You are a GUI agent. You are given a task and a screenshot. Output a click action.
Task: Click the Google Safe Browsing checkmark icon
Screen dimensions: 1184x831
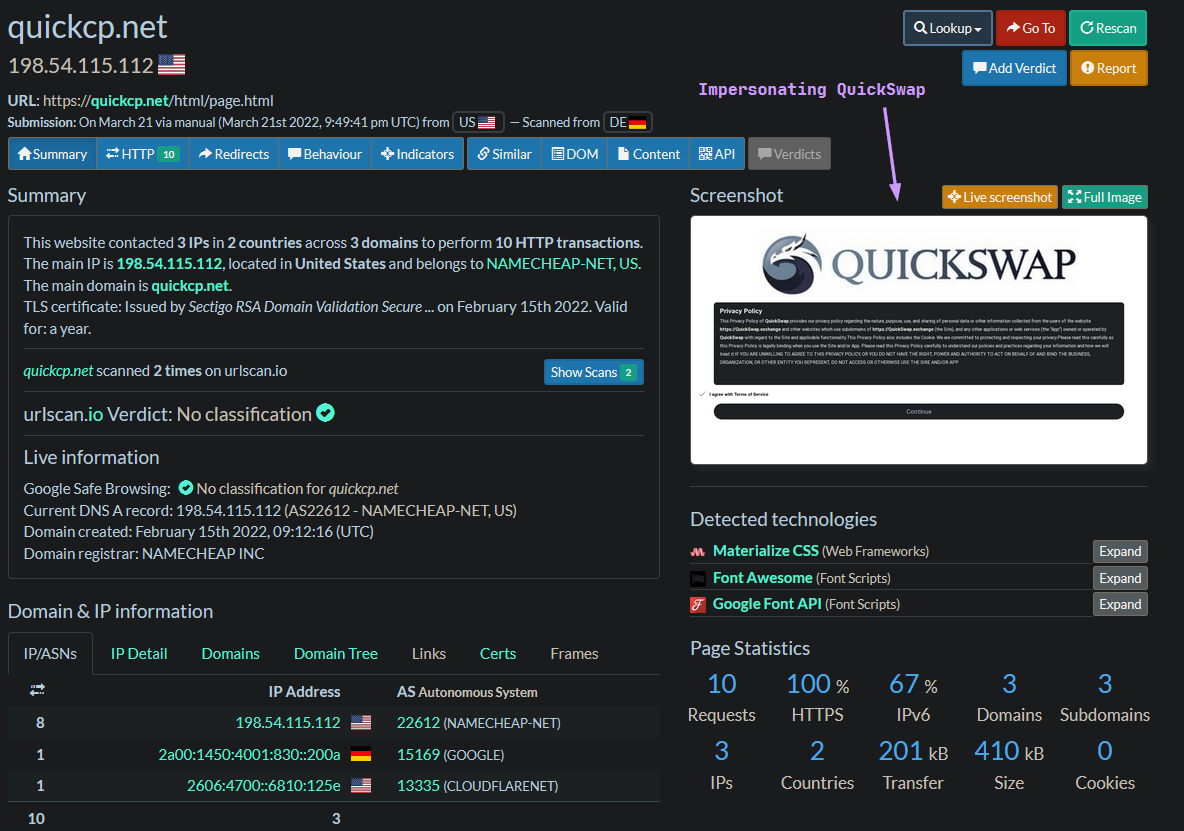(x=186, y=488)
